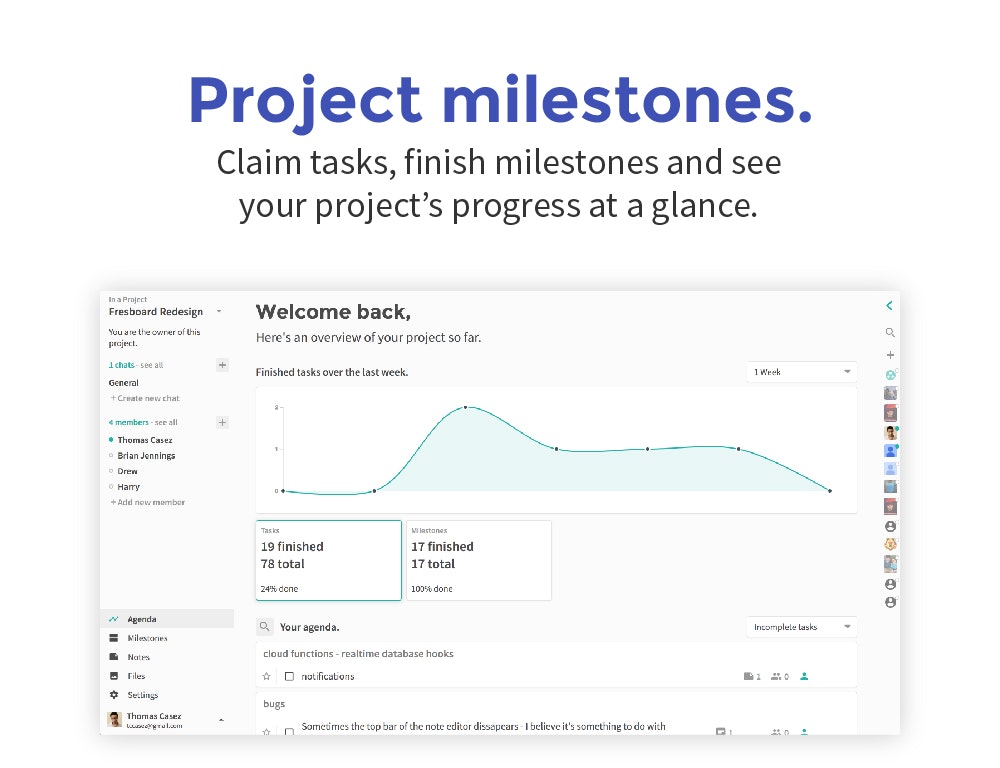The height and width of the screenshot is (768, 1000).
Task: Select the Tasks summary card
Action: 328,560
